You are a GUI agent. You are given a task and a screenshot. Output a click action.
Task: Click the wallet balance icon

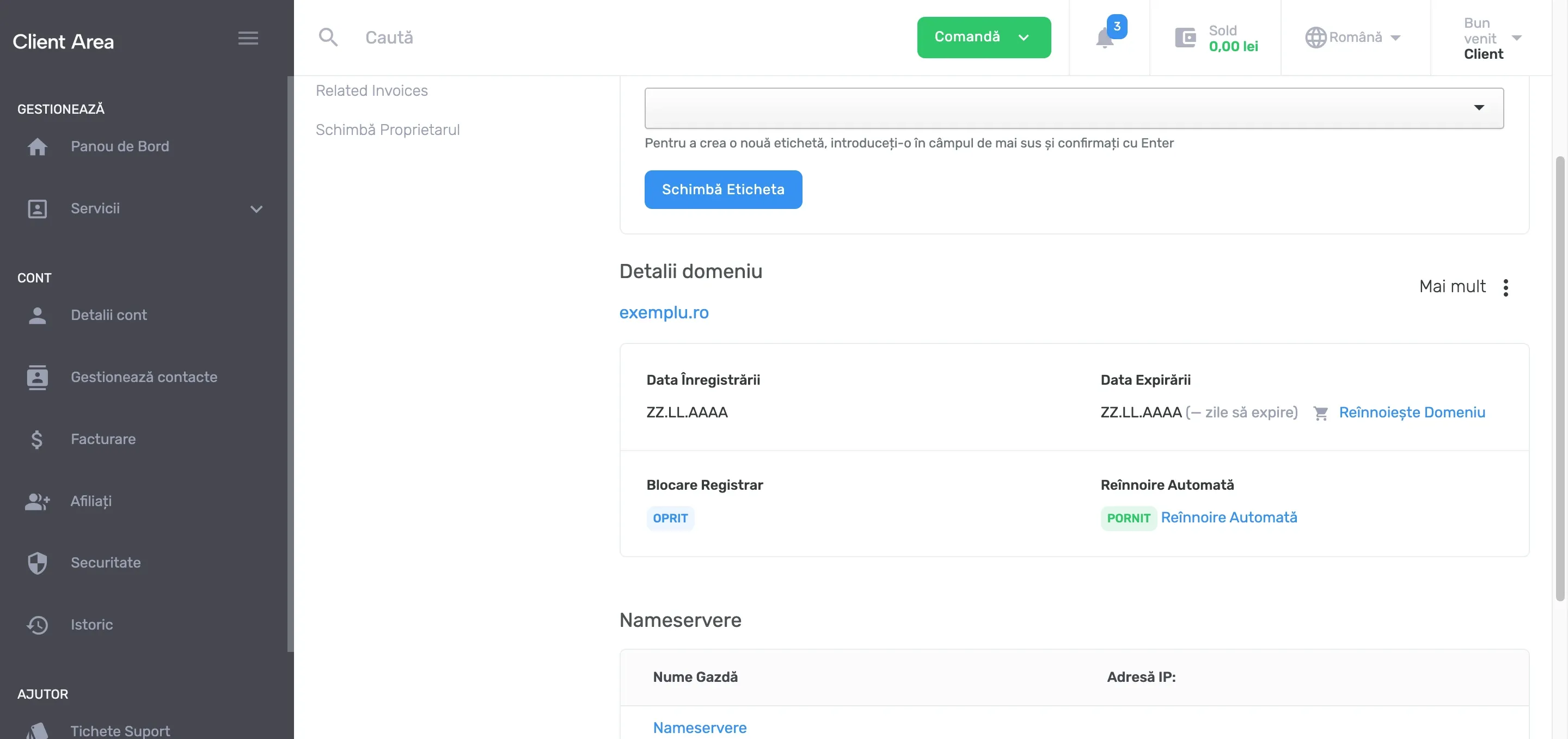click(1185, 38)
